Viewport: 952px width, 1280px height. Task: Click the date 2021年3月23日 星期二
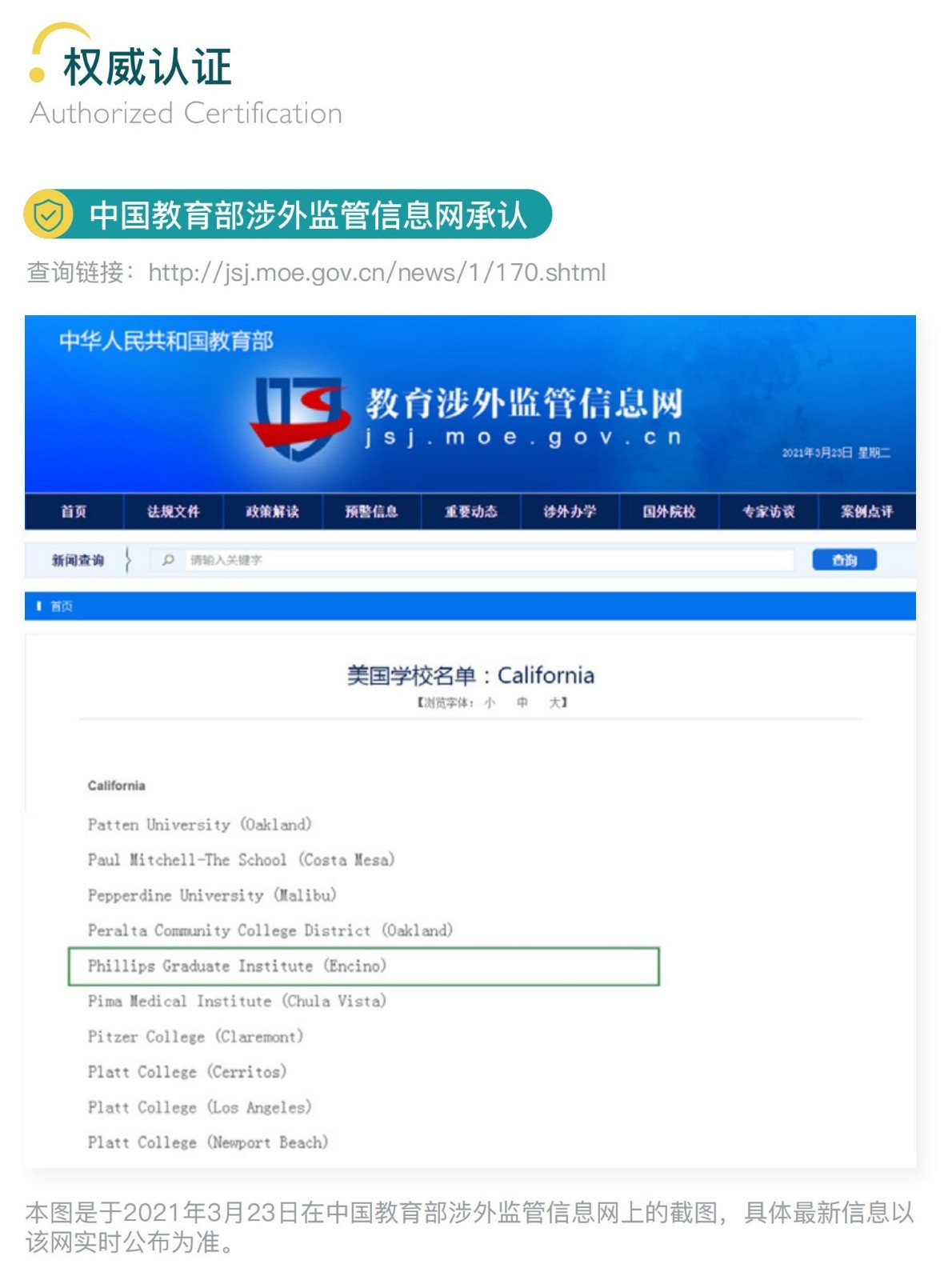836,453
